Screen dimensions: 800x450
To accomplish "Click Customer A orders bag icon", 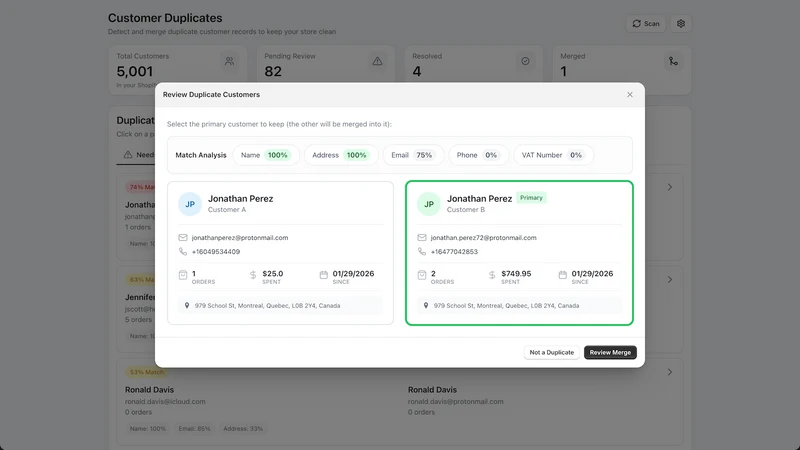I will (x=183, y=275).
